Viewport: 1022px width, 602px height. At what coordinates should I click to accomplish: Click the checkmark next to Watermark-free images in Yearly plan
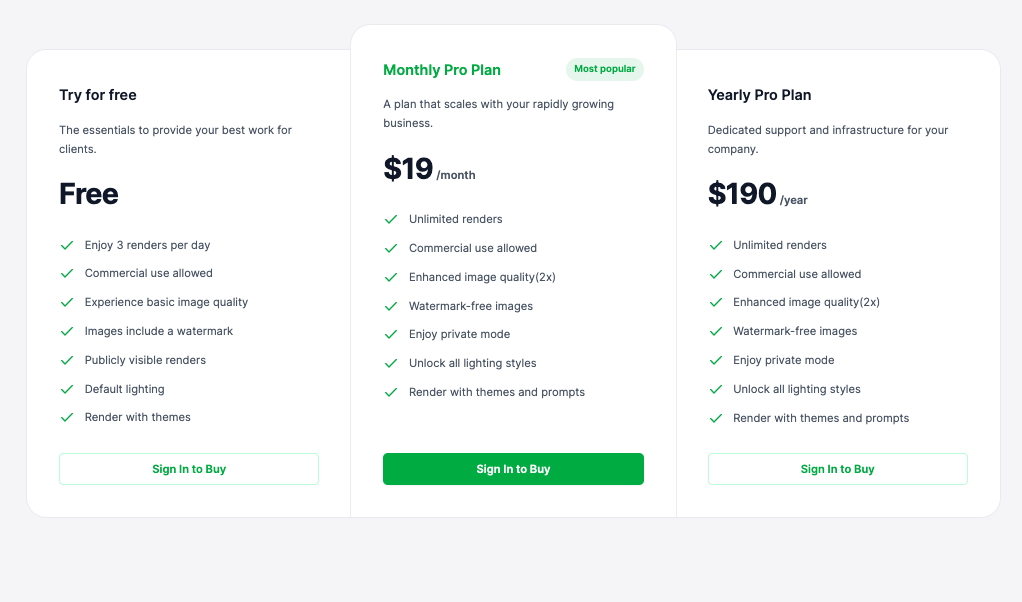[x=716, y=331]
